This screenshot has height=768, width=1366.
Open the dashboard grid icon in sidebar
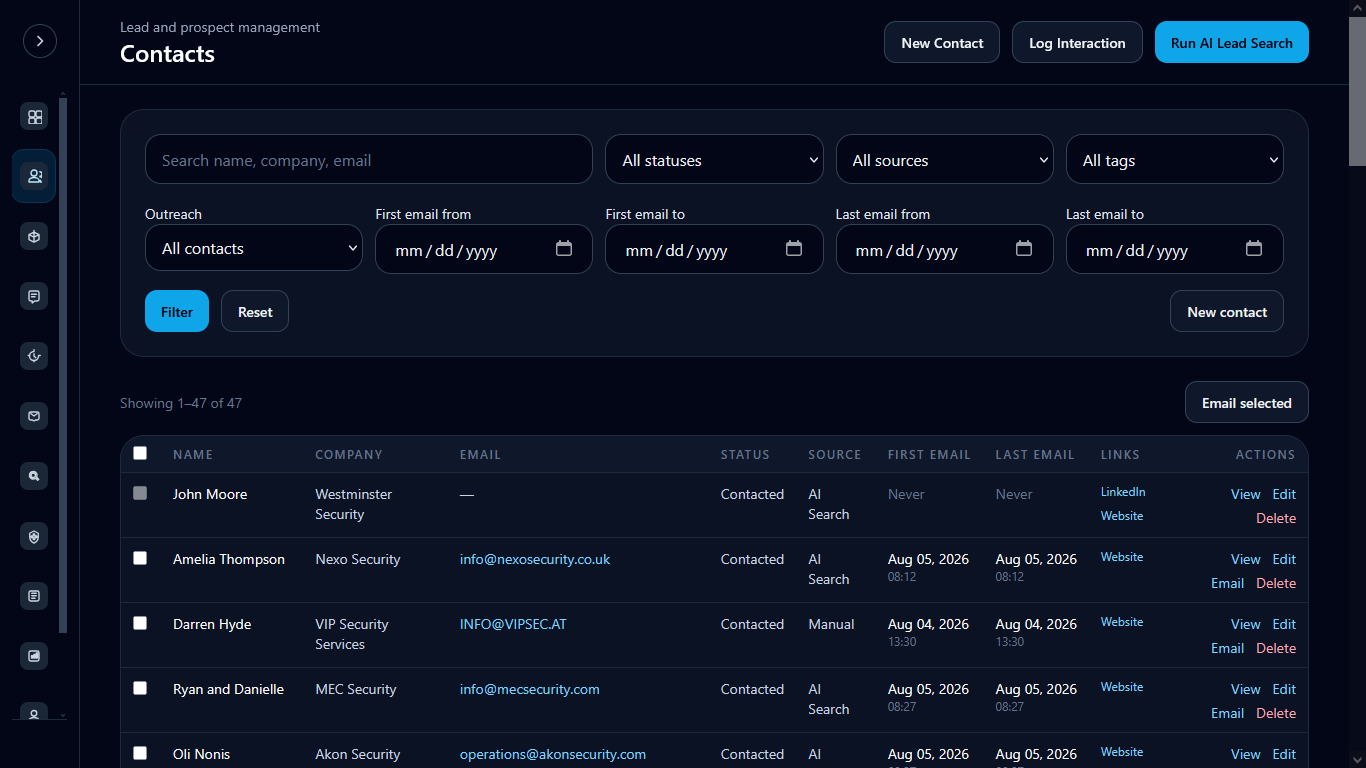point(35,117)
